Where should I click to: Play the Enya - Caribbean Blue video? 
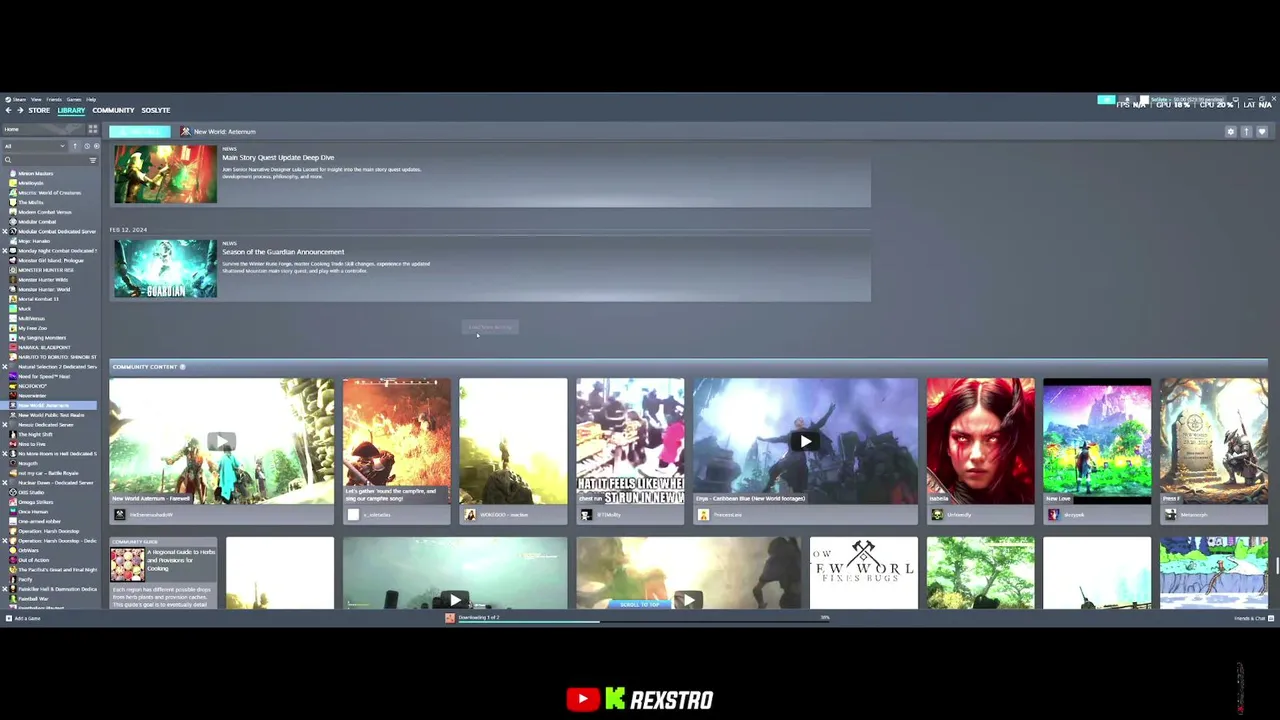click(805, 441)
